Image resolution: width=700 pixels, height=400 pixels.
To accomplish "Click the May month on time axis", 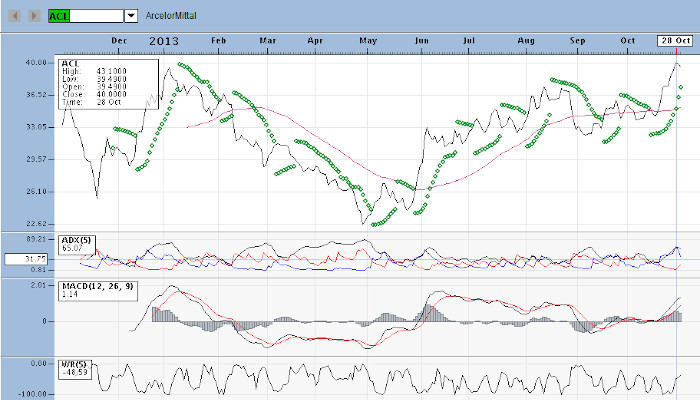I will click(x=368, y=41).
